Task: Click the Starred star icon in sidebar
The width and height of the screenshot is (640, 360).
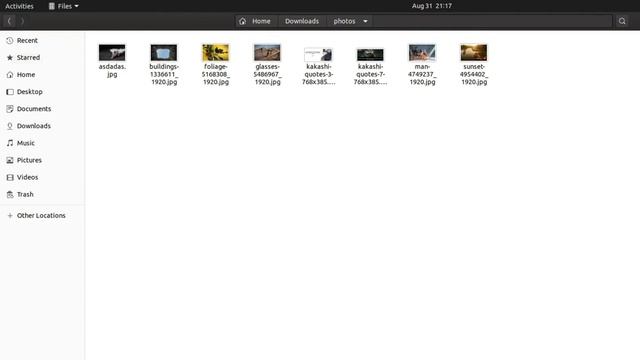Action: tap(10, 58)
